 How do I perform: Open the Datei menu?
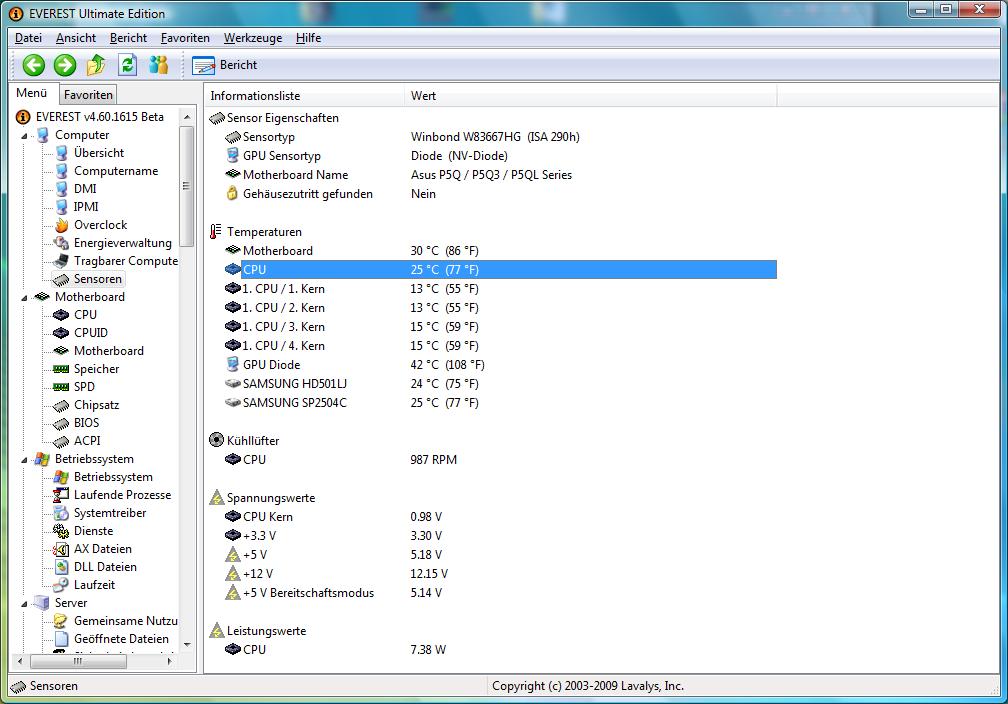pyautogui.click(x=28, y=38)
